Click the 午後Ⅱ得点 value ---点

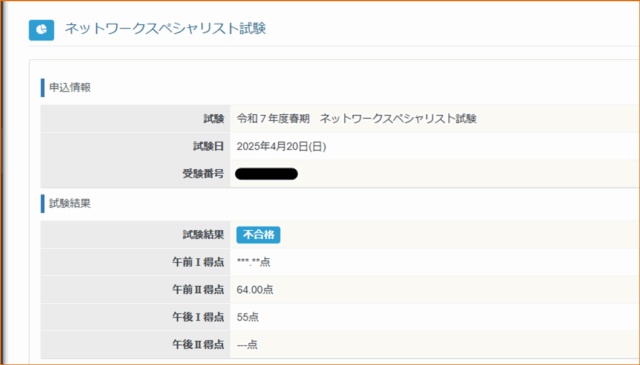click(247, 345)
